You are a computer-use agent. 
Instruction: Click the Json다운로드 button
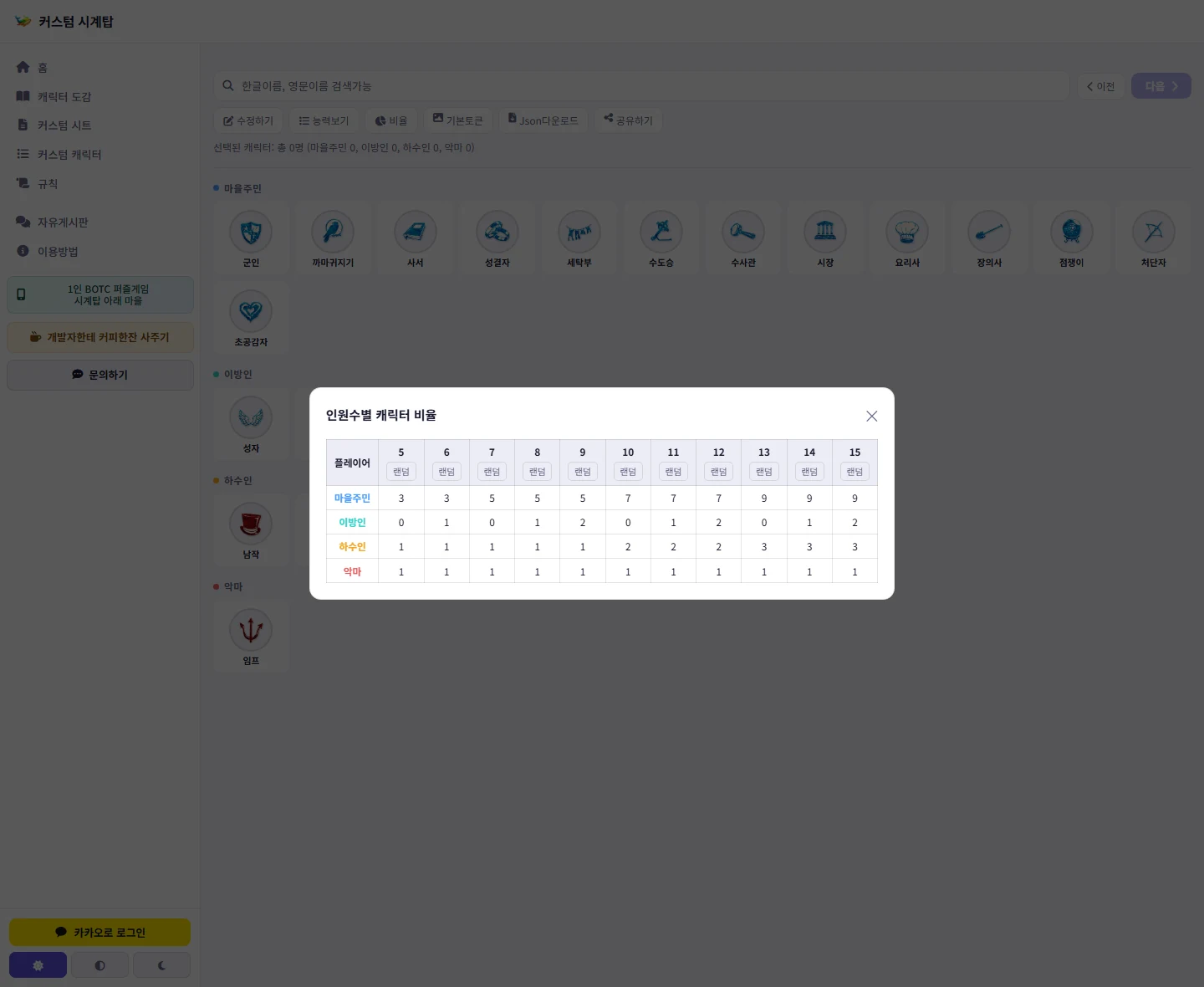543,120
